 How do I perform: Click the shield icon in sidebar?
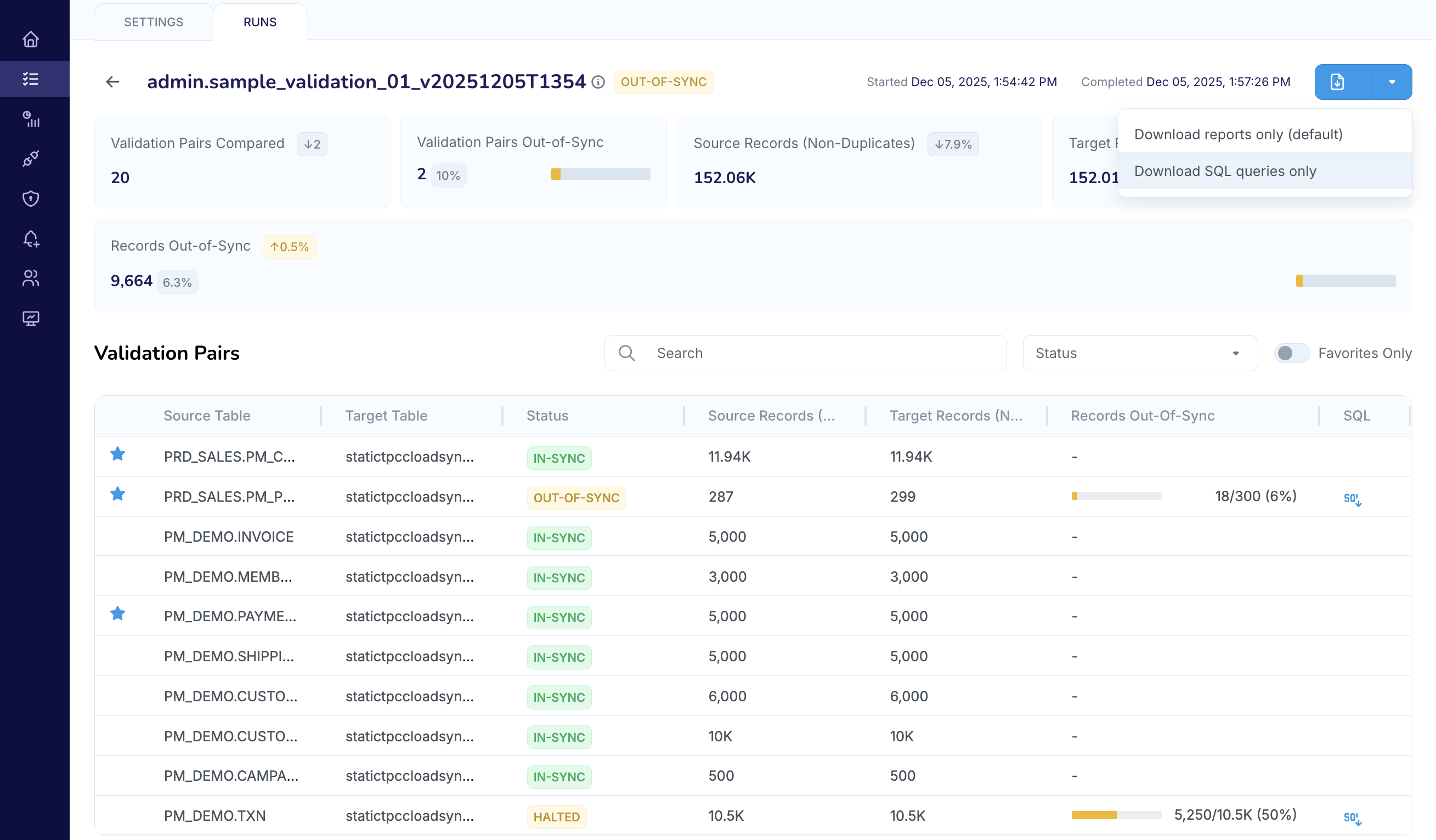pyautogui.click(x=31, y=198)
